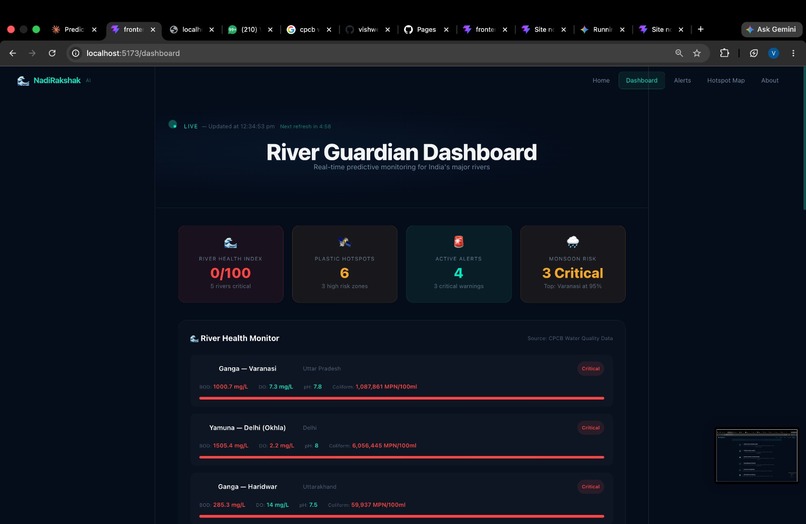Viewport: 806px width, 524px height.
Task: Open the Alerts nav link
Action: [x=682, y=81]
